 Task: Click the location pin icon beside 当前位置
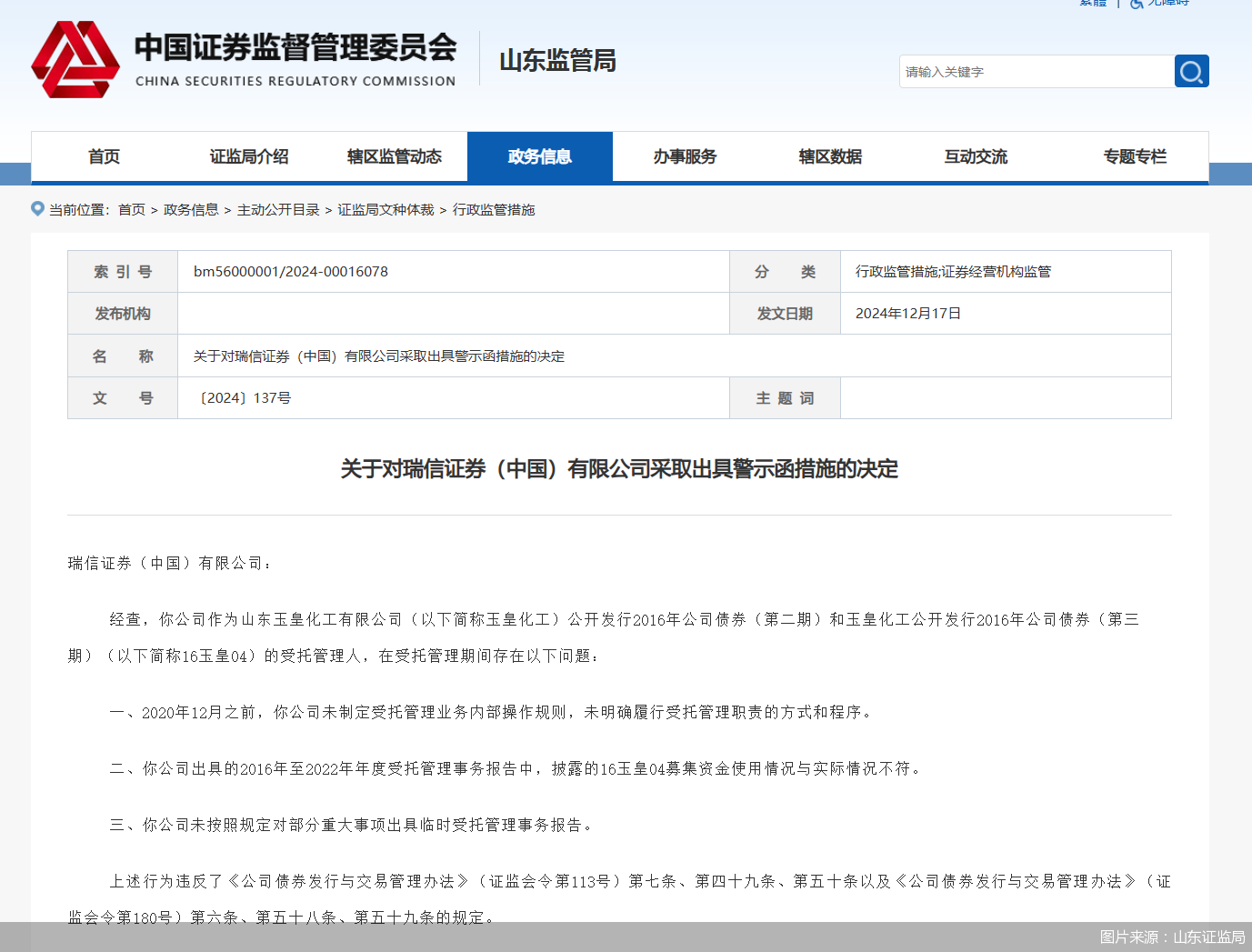pos(37,208)
